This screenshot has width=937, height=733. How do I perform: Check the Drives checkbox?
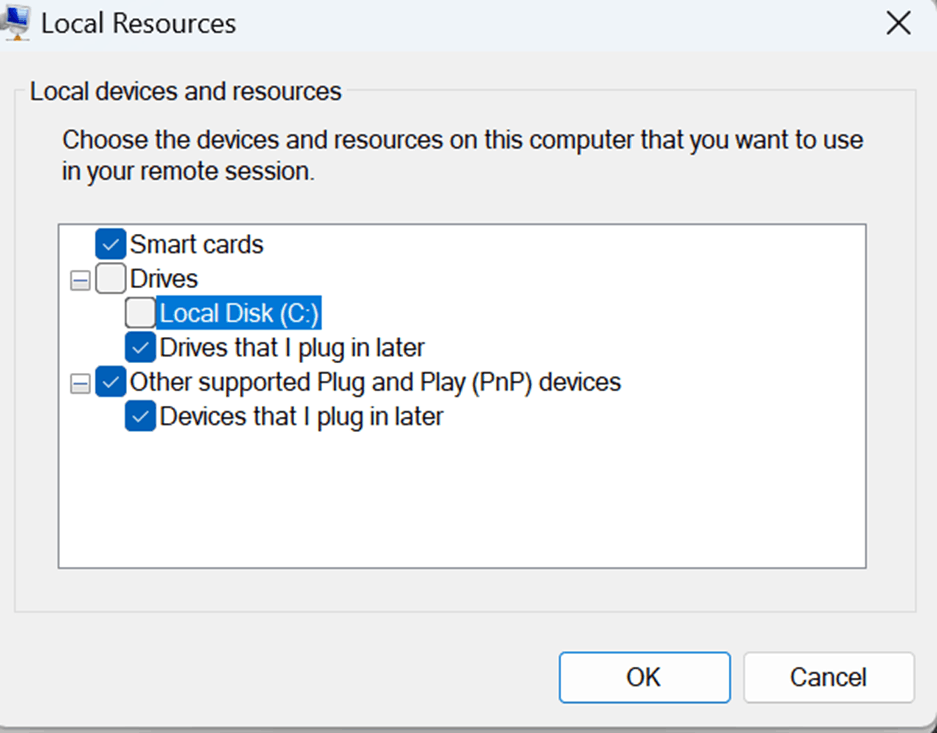111,278
